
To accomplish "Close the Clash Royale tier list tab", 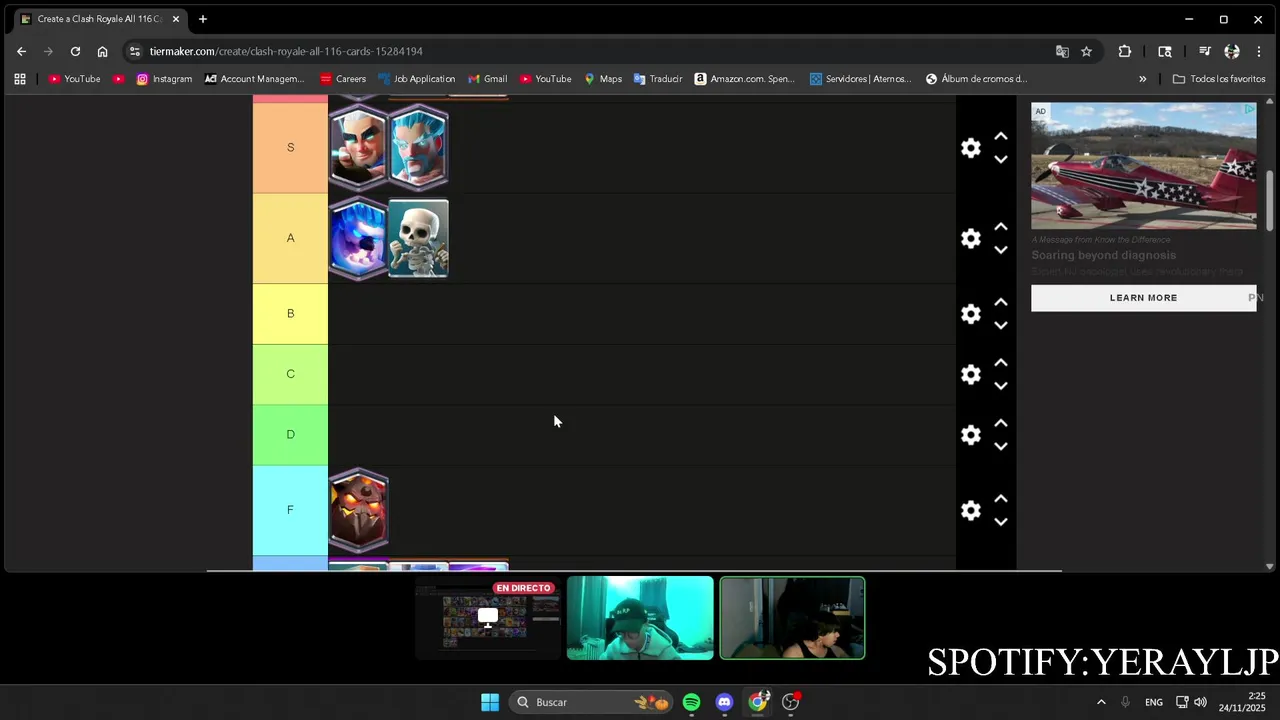I will point(176,19).
